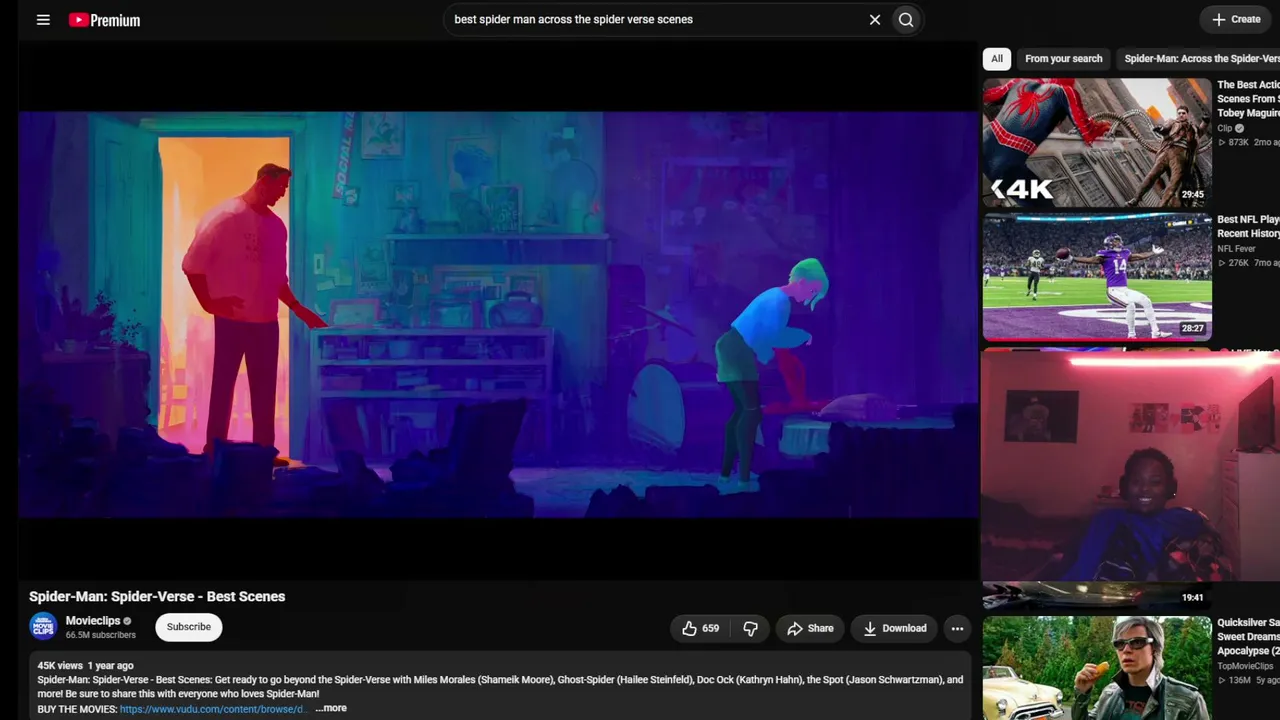Viewport: 1280px width, 720px height.
Task: Select the From your search chip
Action: pos(1064,59)
